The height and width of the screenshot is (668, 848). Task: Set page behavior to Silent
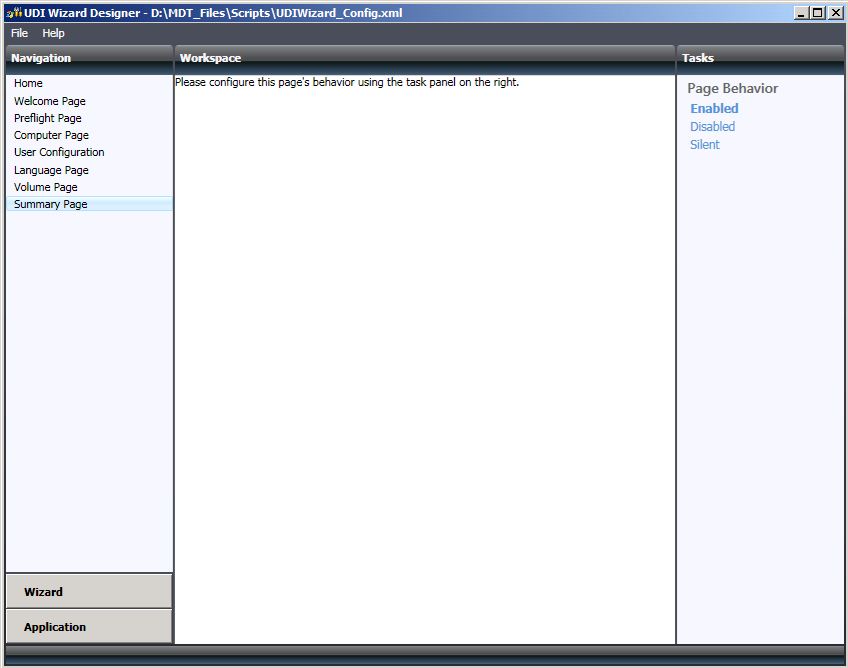pos(705,144)
